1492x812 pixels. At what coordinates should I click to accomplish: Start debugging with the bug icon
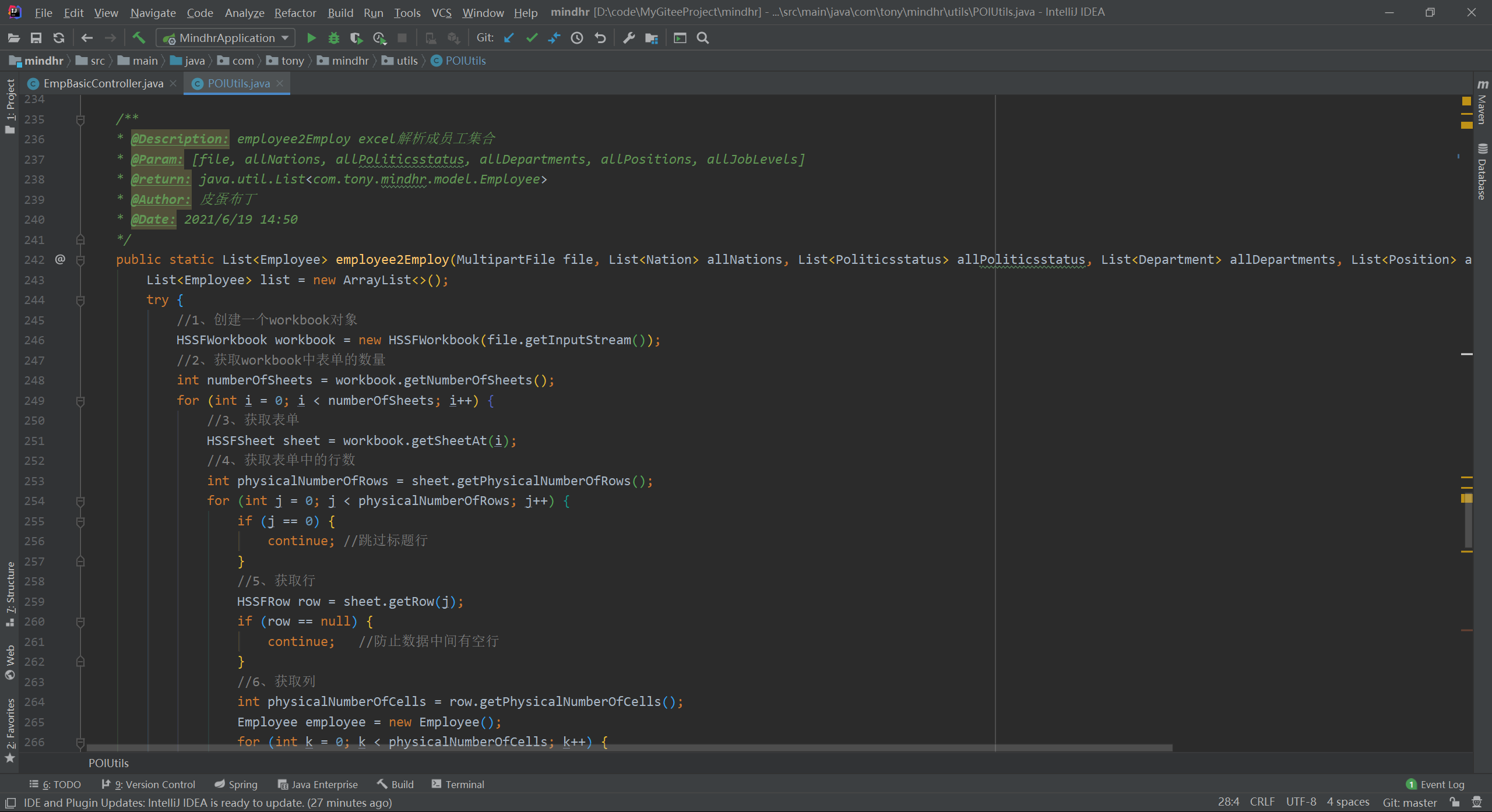click(x=333, y=38)
